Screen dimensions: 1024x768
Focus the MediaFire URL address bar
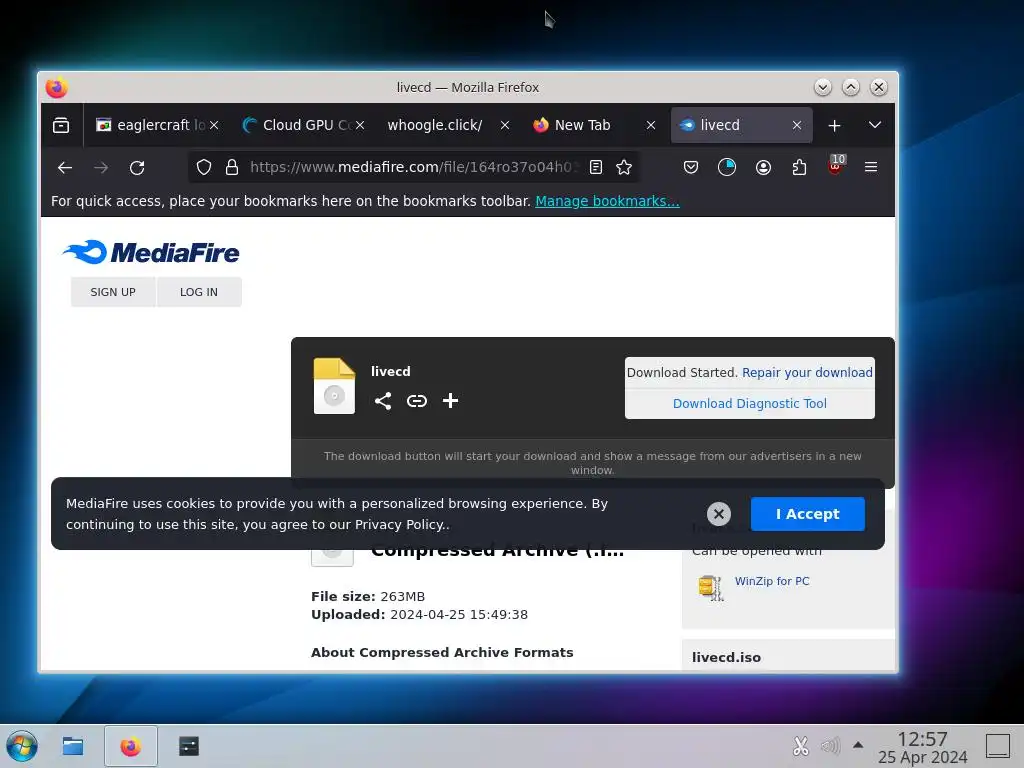point(413,167)
